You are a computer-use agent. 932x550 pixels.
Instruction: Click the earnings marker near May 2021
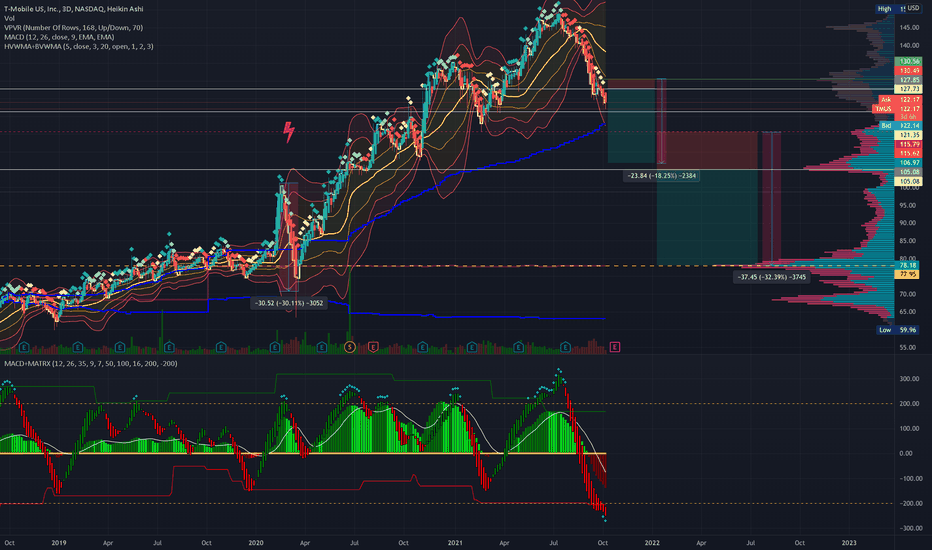coord(518,347)
